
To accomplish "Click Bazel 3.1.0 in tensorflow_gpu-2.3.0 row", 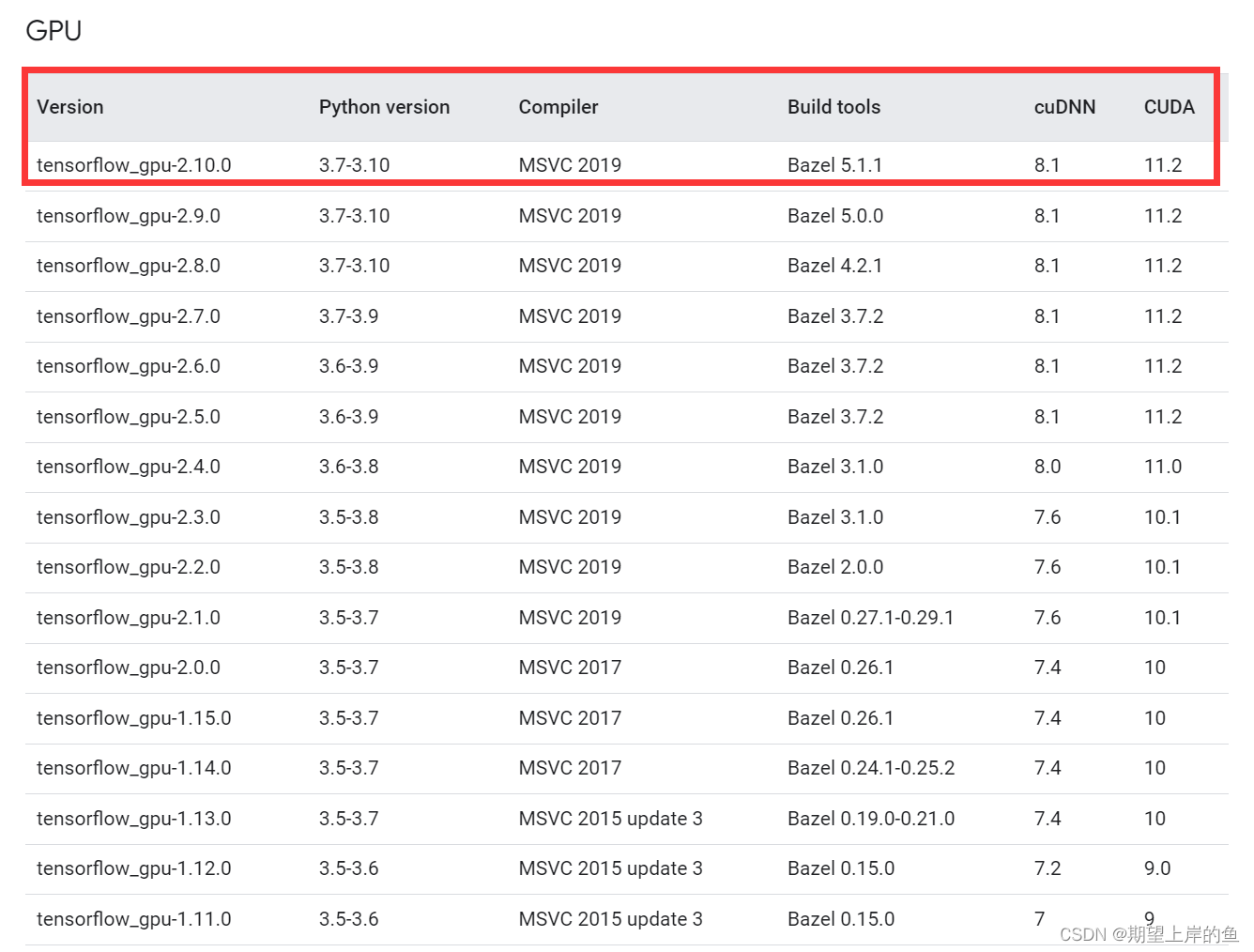I will [x=835, y=517].
